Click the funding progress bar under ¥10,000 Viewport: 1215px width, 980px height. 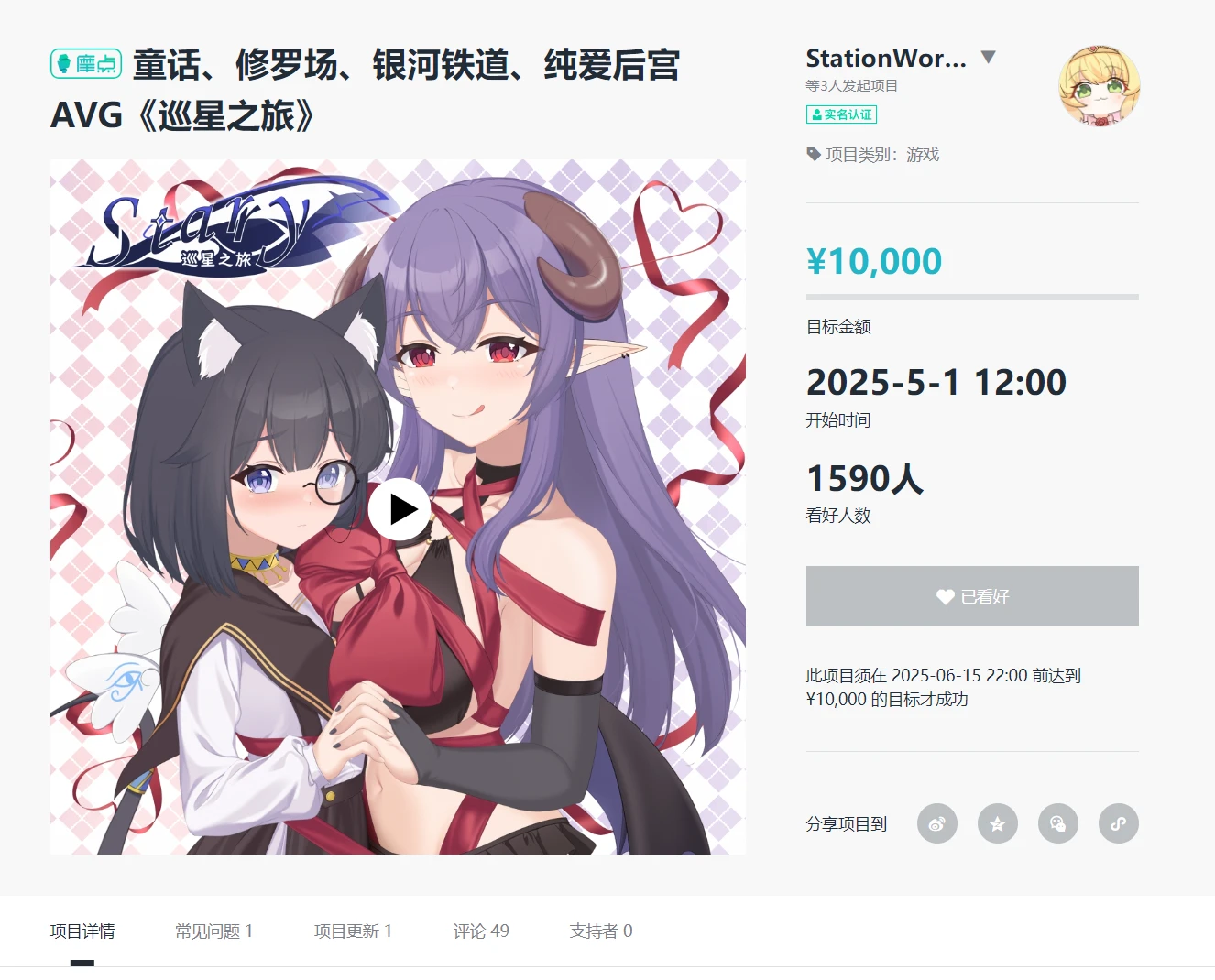(x=972, y=297)
